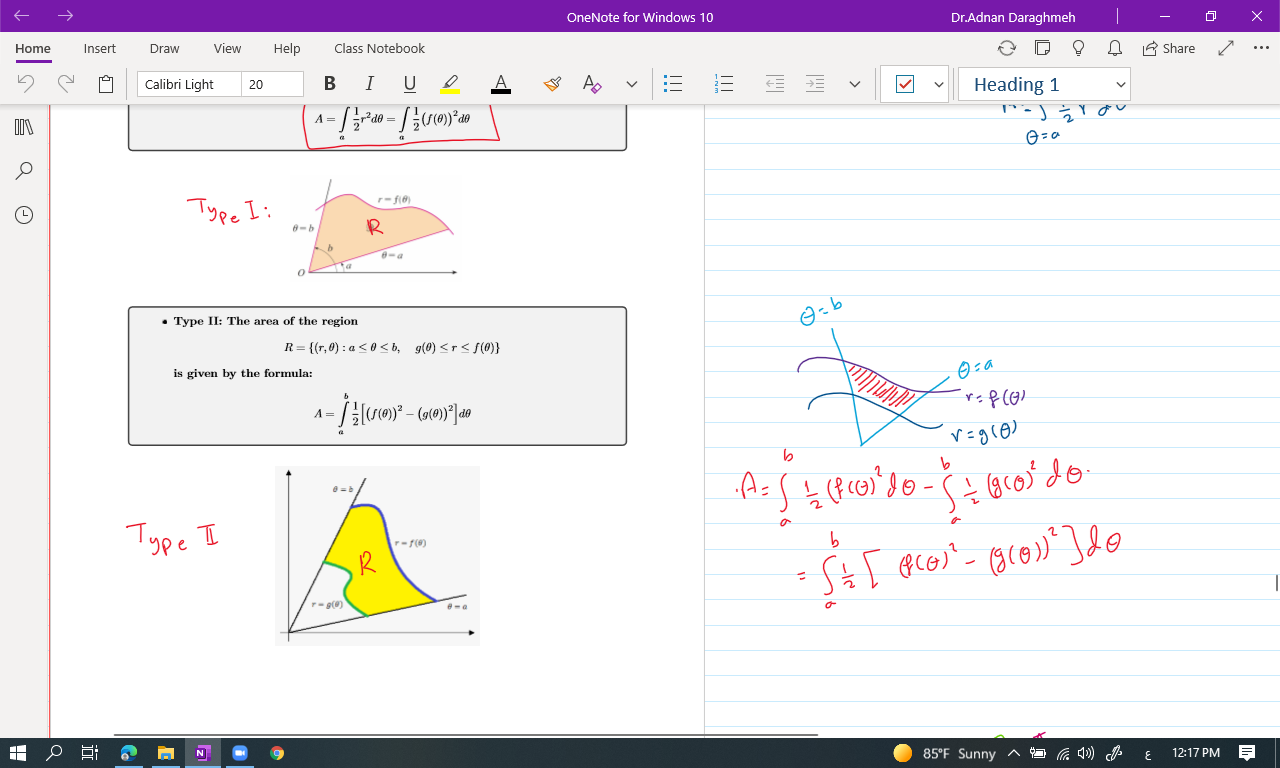
Task: Click the Share button
Action: tap(1168, 48)
